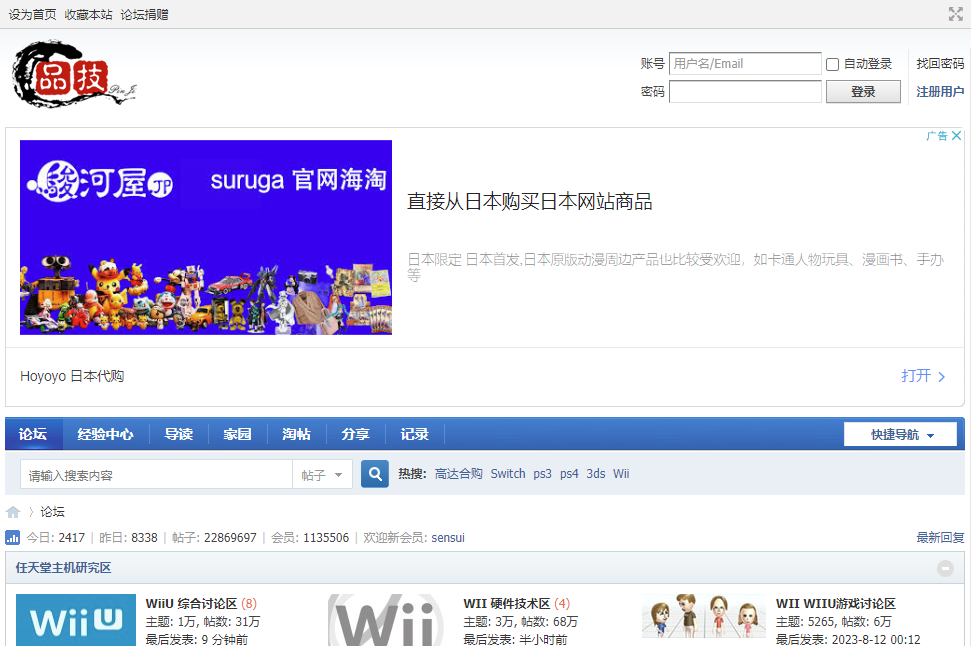Open the Wii logo forum thumbnail
The width and height of the screenshot is (971, 646).
(x=386, y=620)
